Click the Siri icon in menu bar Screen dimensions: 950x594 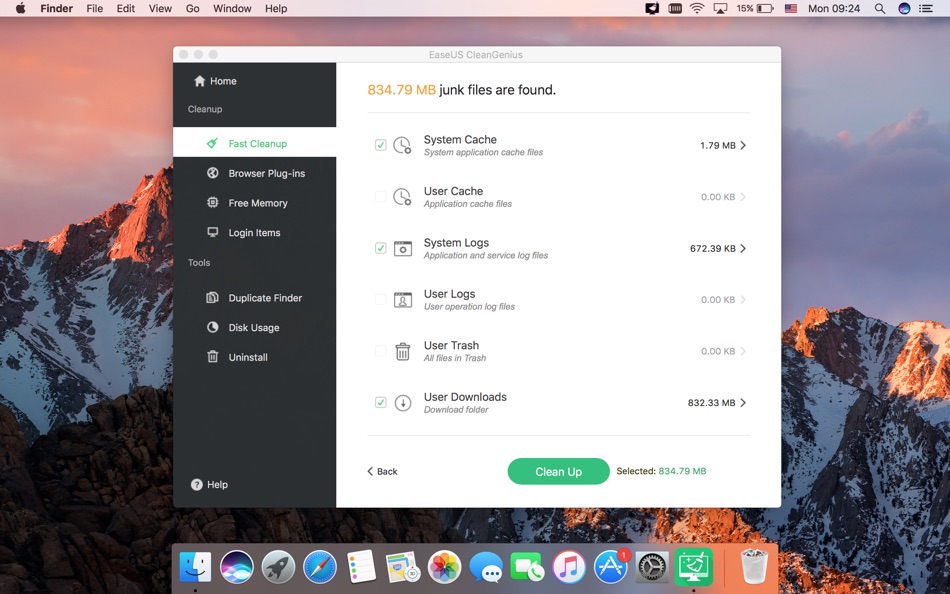(904, 8)
